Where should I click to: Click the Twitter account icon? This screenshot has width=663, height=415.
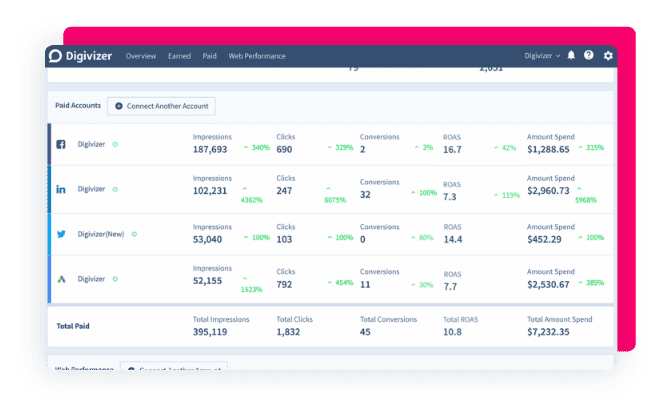tap(60, 234)
